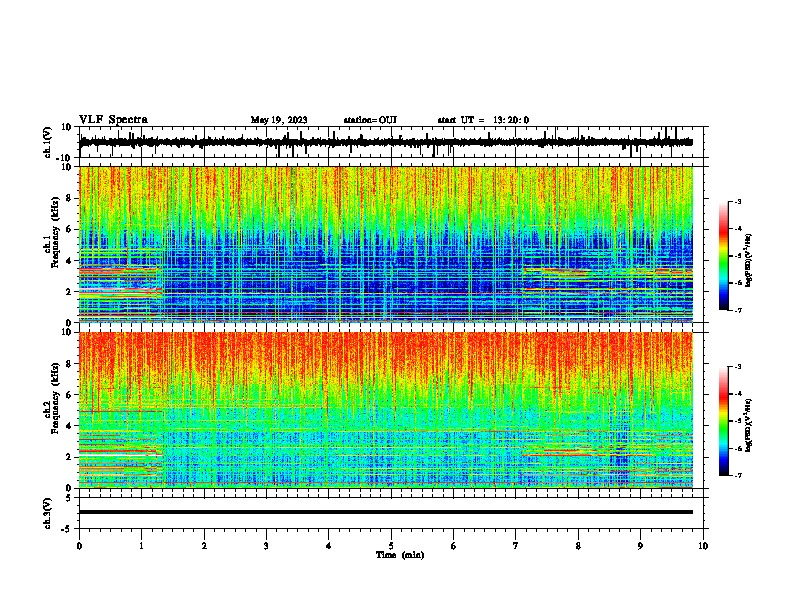
Task: Click time axis tick label 5
Action: pyautogui.click(x=391, y=546)
